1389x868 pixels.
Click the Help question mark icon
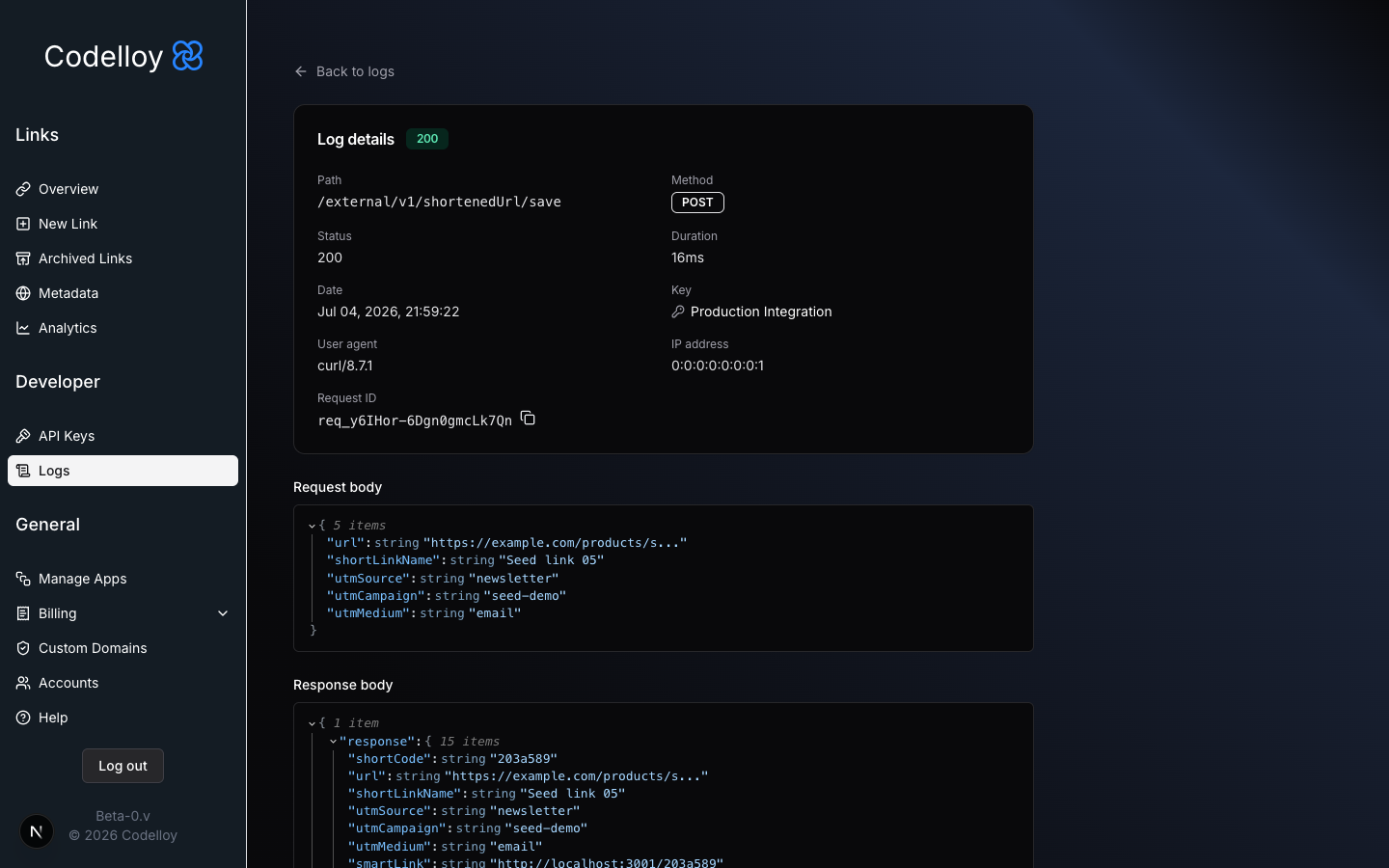(23, 718)
